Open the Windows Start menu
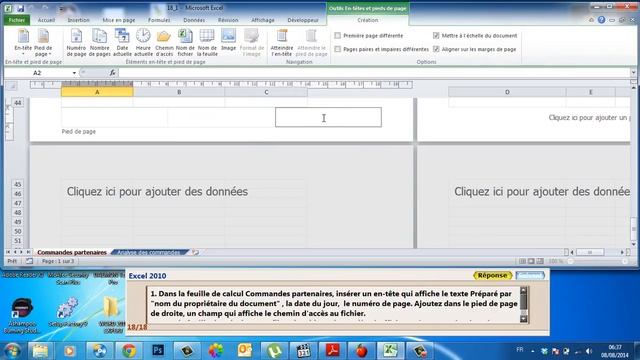The width and height of the screenshot is (640, 360). click(12, 351)
